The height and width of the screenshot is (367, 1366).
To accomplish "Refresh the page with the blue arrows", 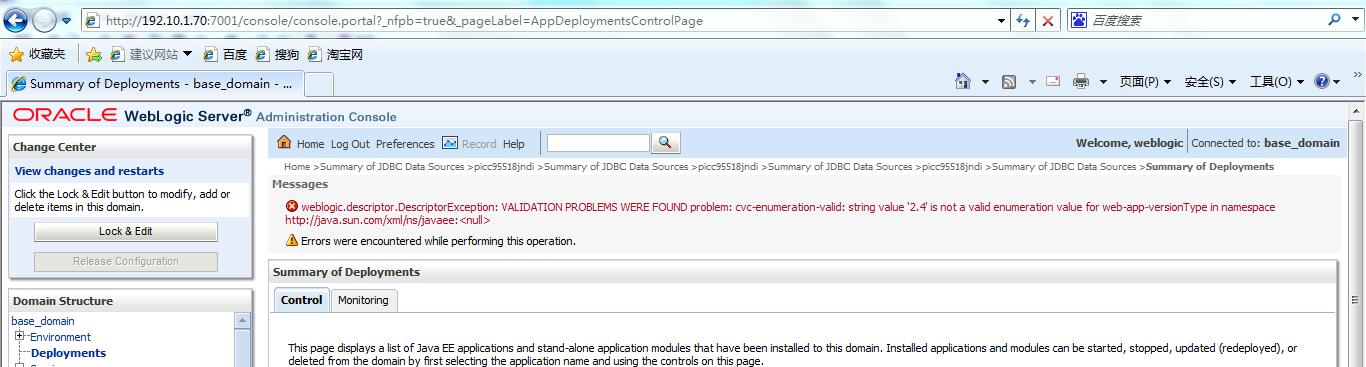I will (x=1024, y=20).
